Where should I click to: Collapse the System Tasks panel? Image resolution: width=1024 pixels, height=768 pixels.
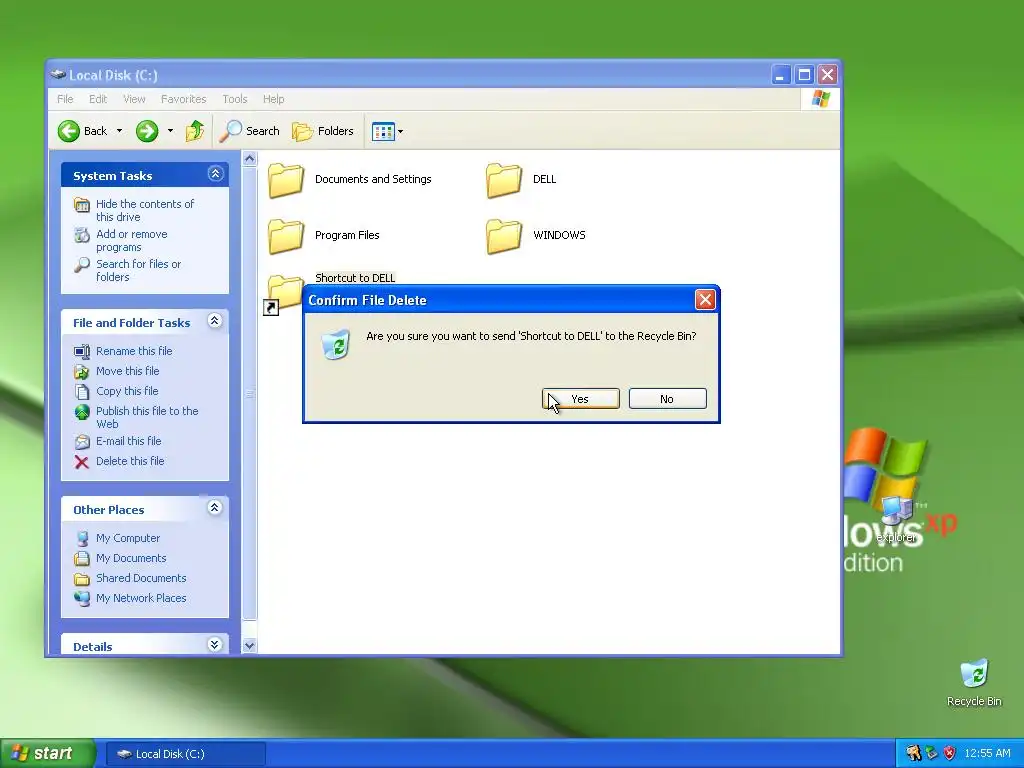[215, 174]
